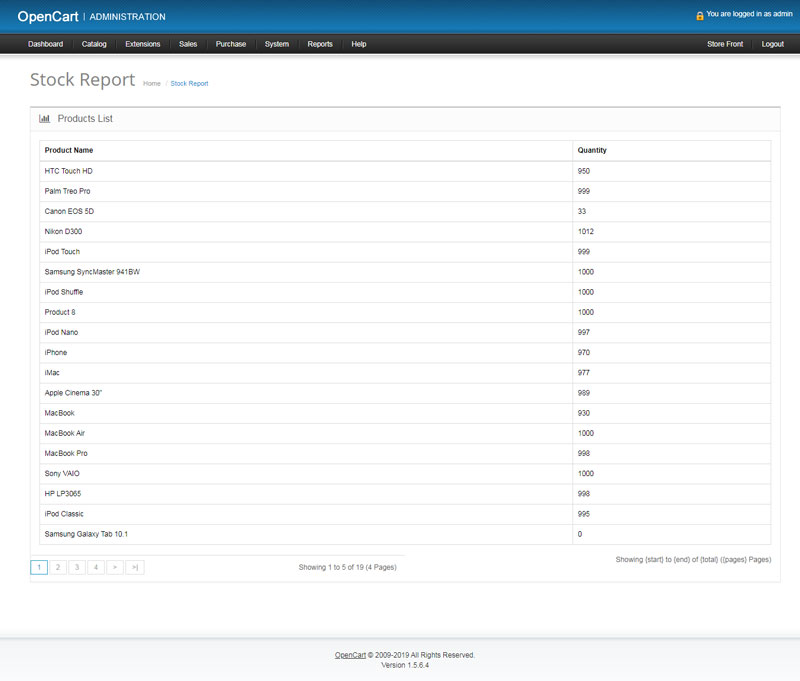Open the System menu
The width and height of the screenshot is (800, 681).
tap(277, 44)
